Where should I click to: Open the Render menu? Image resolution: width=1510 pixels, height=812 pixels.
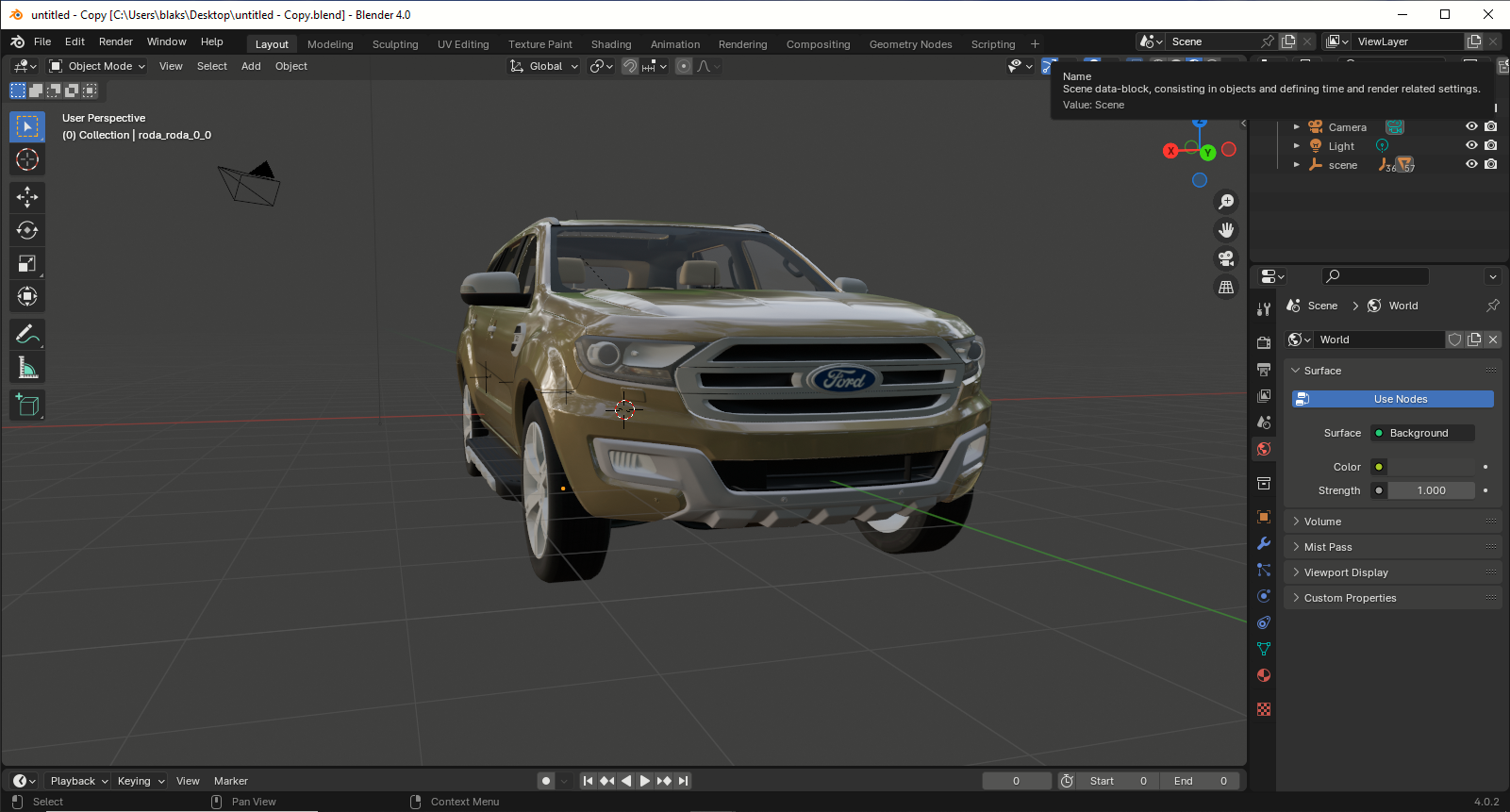(x=116, y=41)
